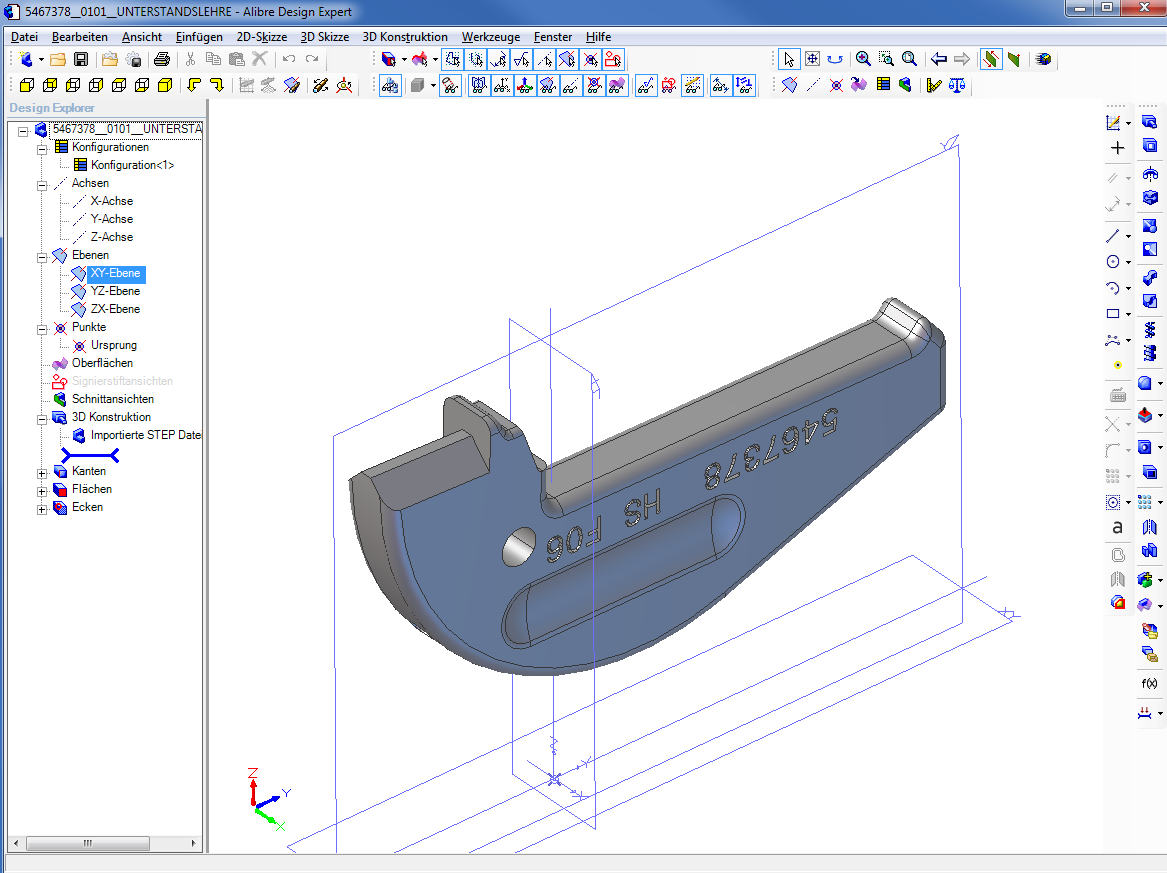
Task: Toggle visibility of reference points
Action: 595,86
